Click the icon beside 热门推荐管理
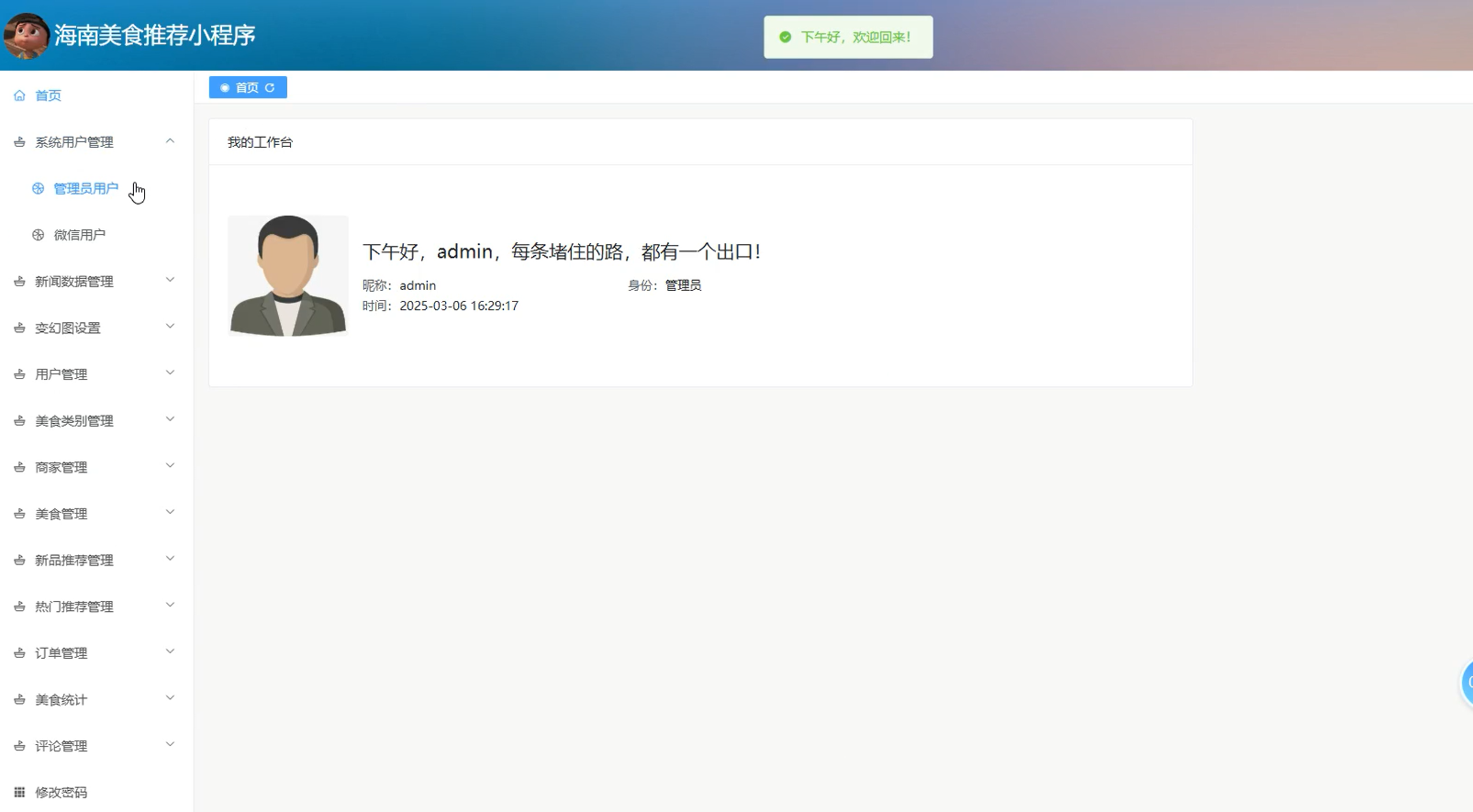The height and width of the screenshot is (812, 1473). 19,606
